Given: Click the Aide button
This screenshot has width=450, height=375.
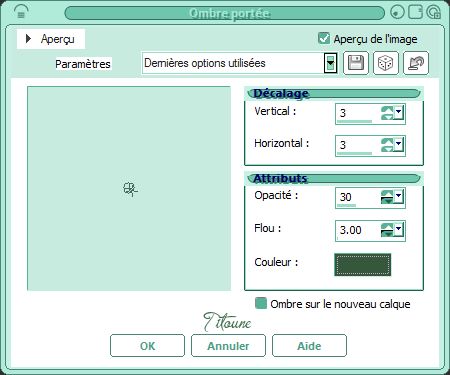Looking at the screenshot, I should click(x=309, y=346).
